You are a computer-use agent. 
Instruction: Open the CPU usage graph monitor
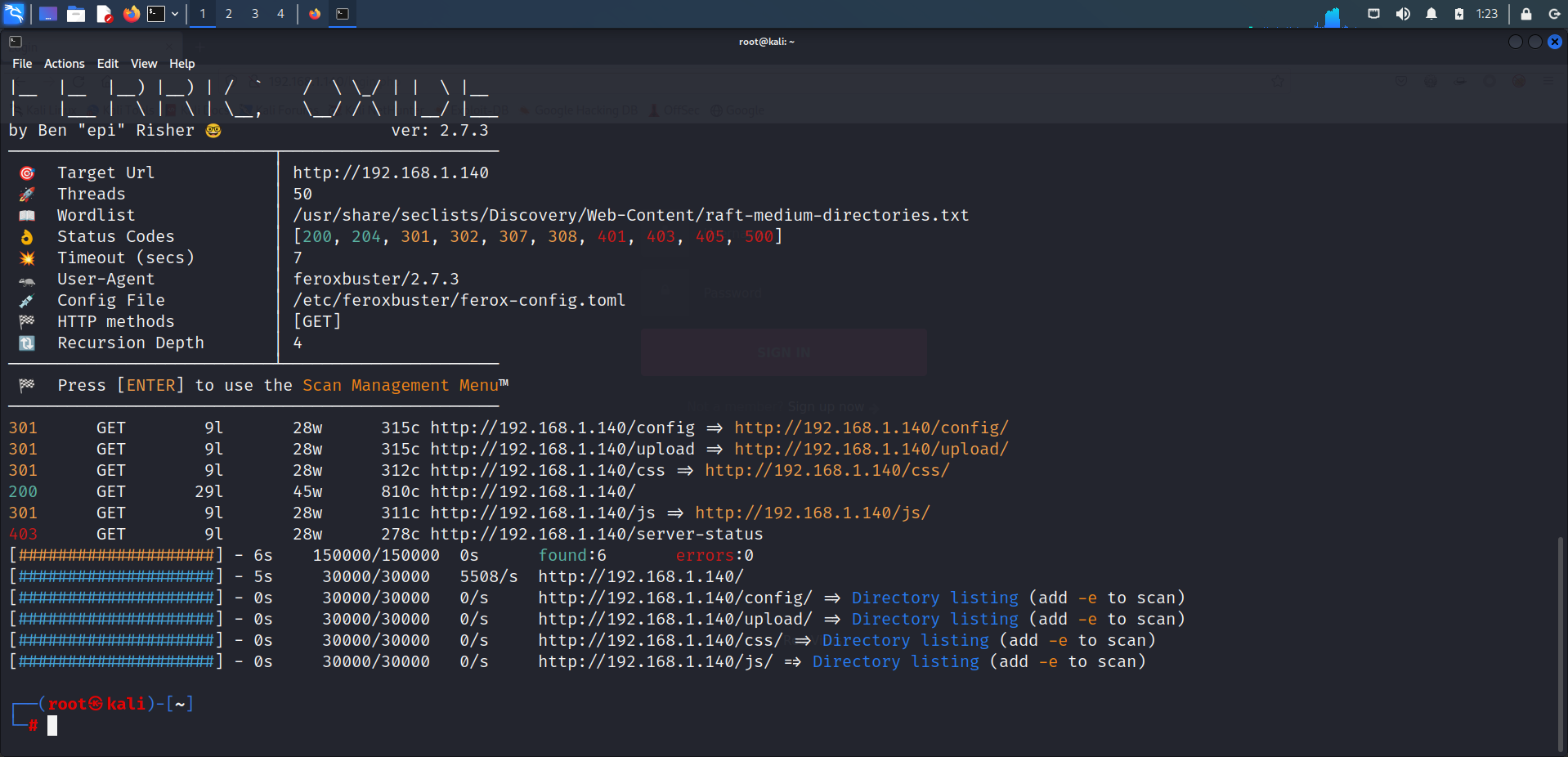[1333, 16]
